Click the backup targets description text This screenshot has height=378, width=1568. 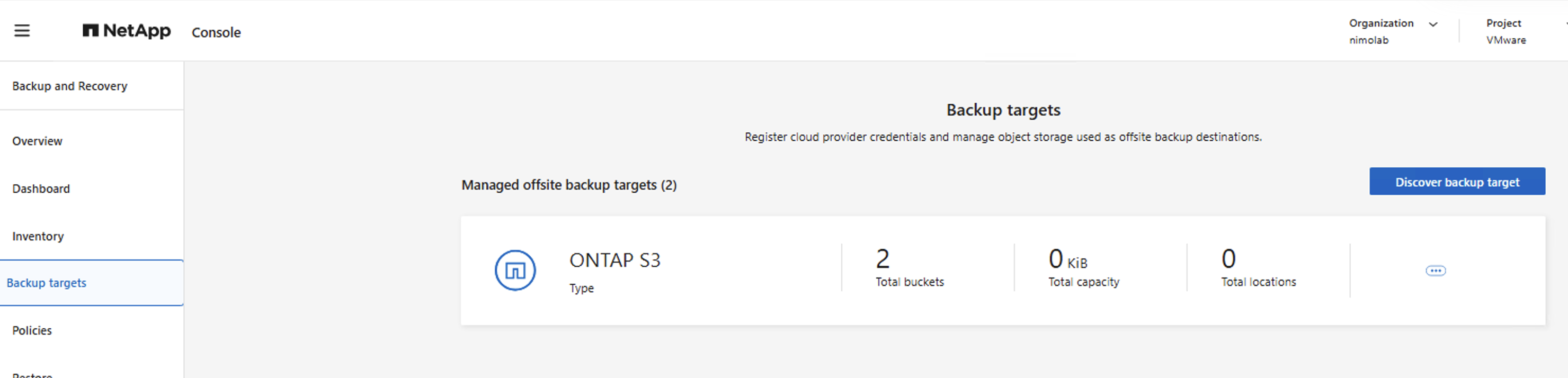pos(1003,137)
